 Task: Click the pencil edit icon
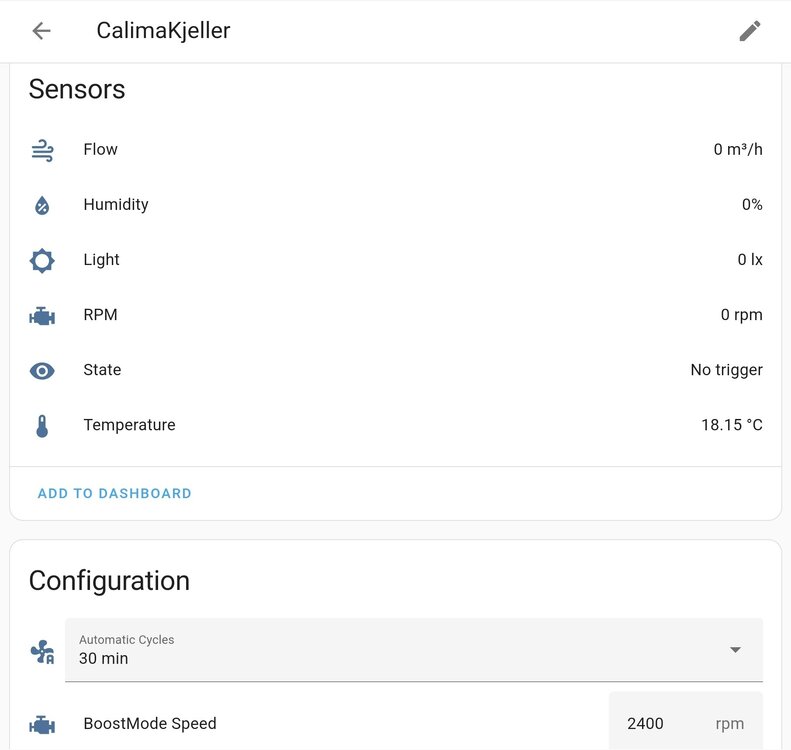[x=750, y=31]
